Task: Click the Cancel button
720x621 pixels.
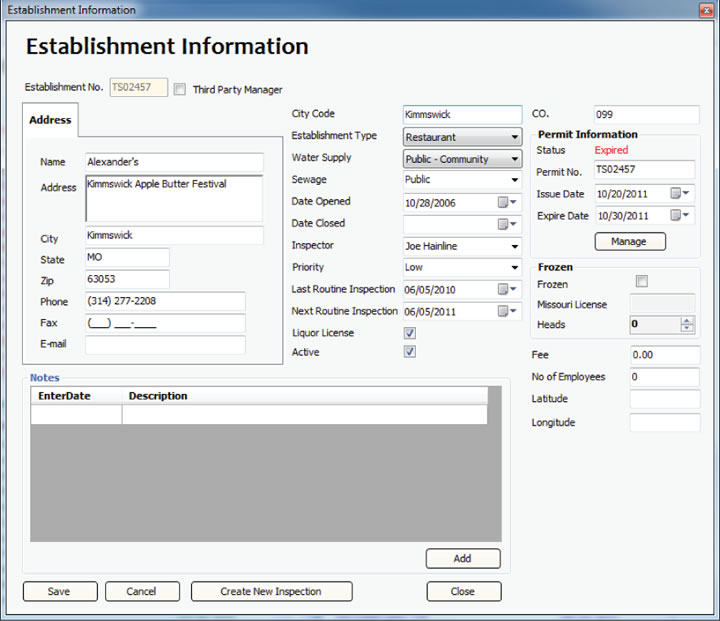Action: point(142,592)
